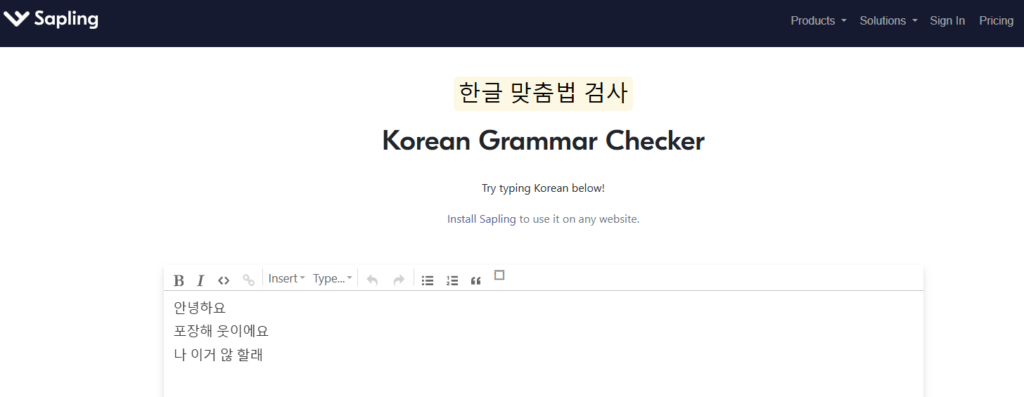
Task: Toggle italic formatting in editor toolbar
Action: click(x=200, y=281)
